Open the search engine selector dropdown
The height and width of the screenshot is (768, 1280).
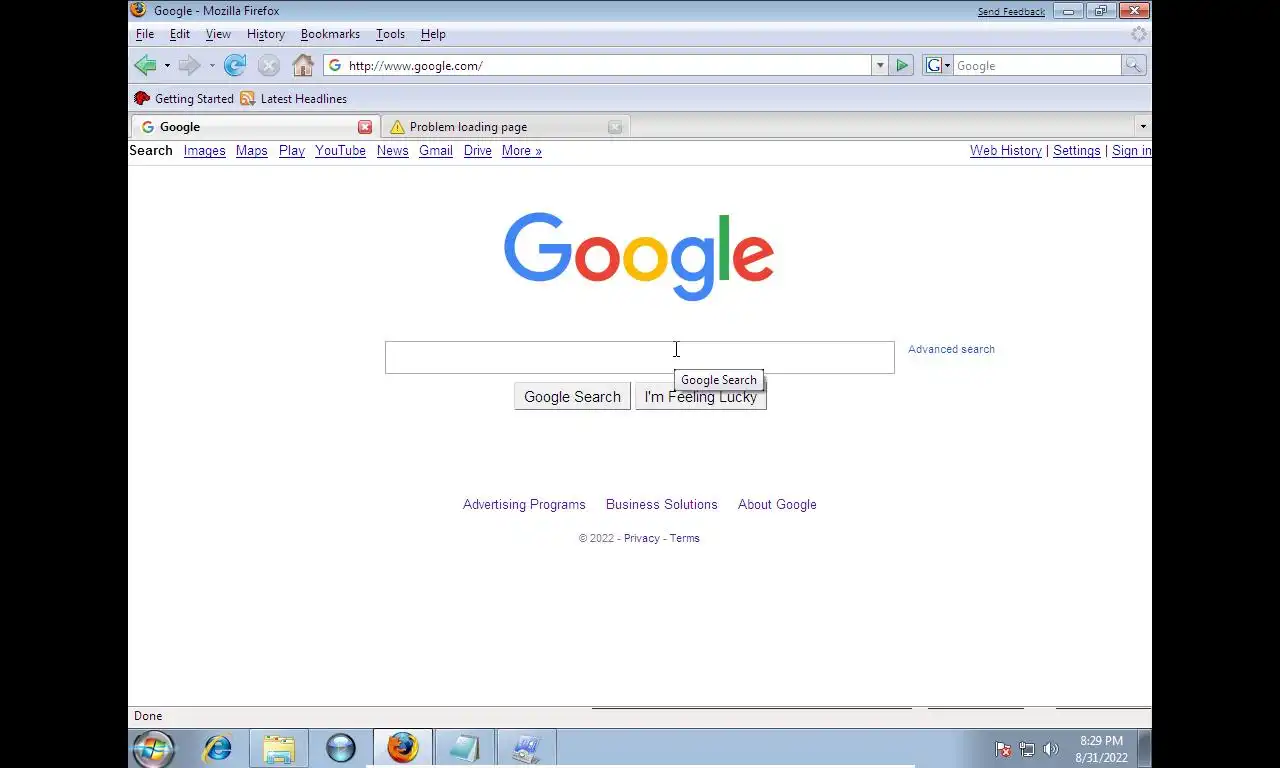tap(938, 66)
